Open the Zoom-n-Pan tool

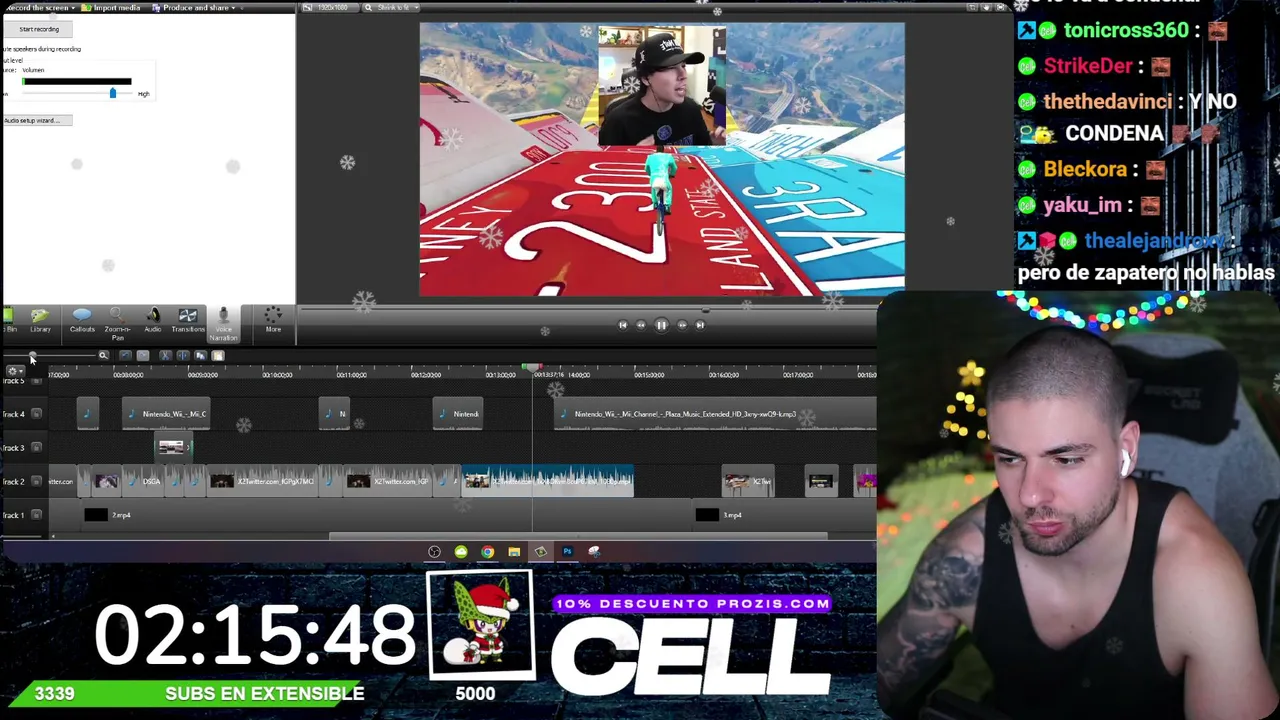pos(117,324)
